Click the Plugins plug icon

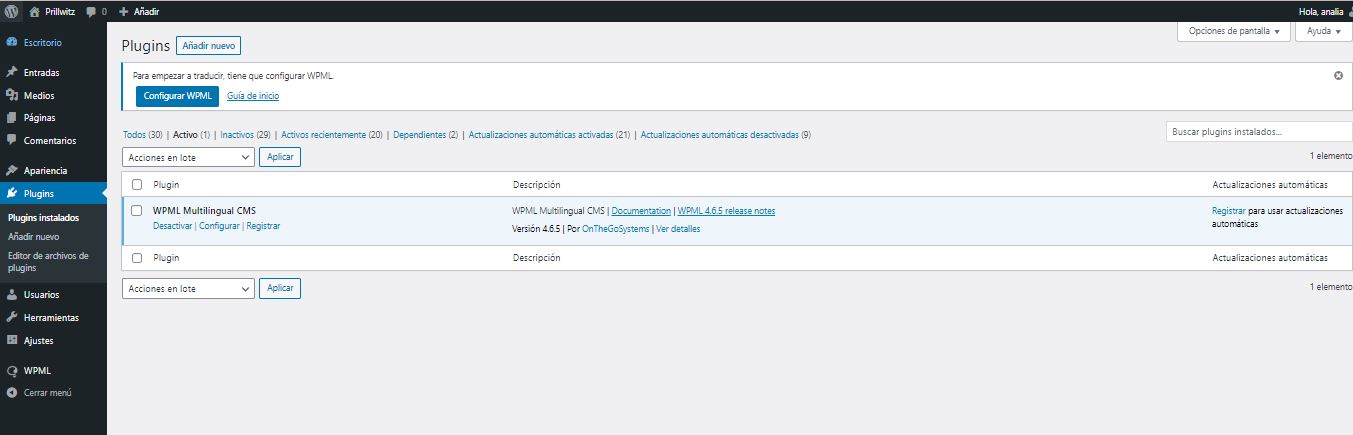[x=12, y=193]
